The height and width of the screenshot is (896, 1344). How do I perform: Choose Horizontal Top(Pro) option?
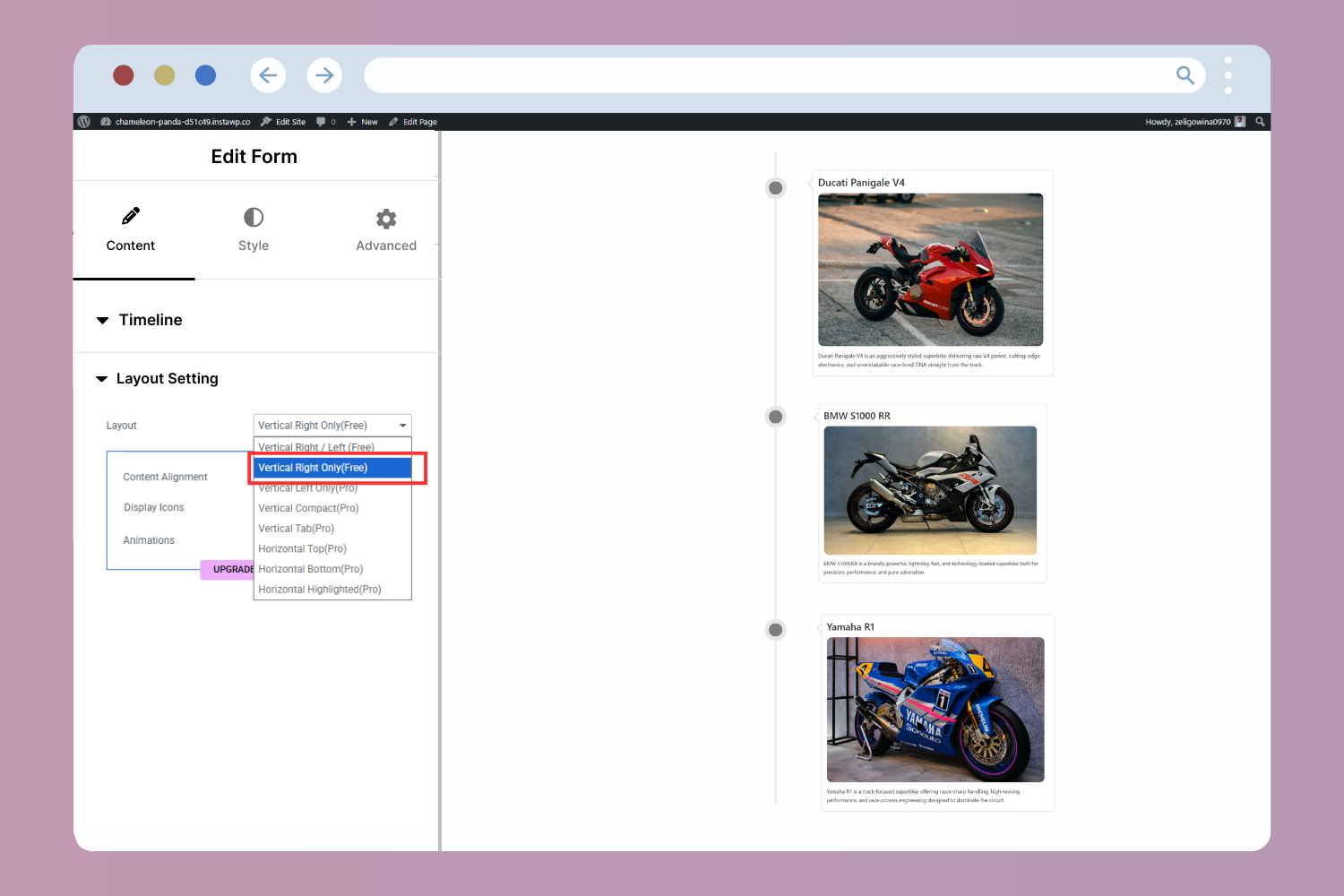coord(332,549)
